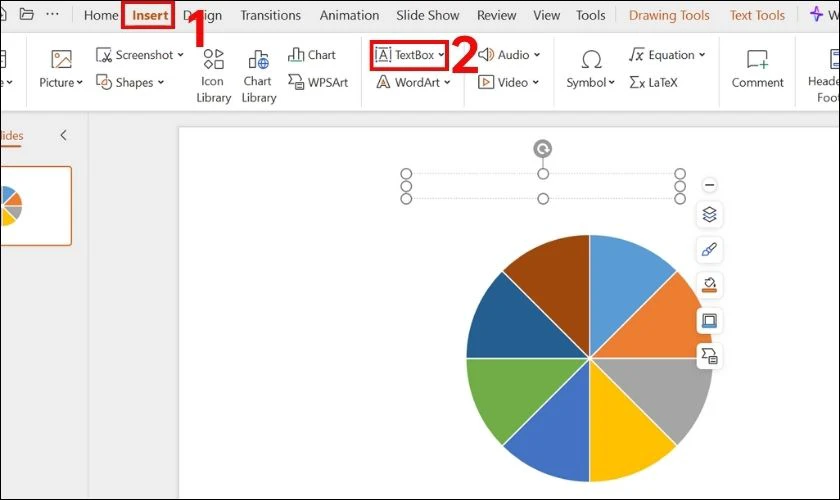Open the Transitions tab
This screenshot has width=840, height=500.
(x=271, y=16)
